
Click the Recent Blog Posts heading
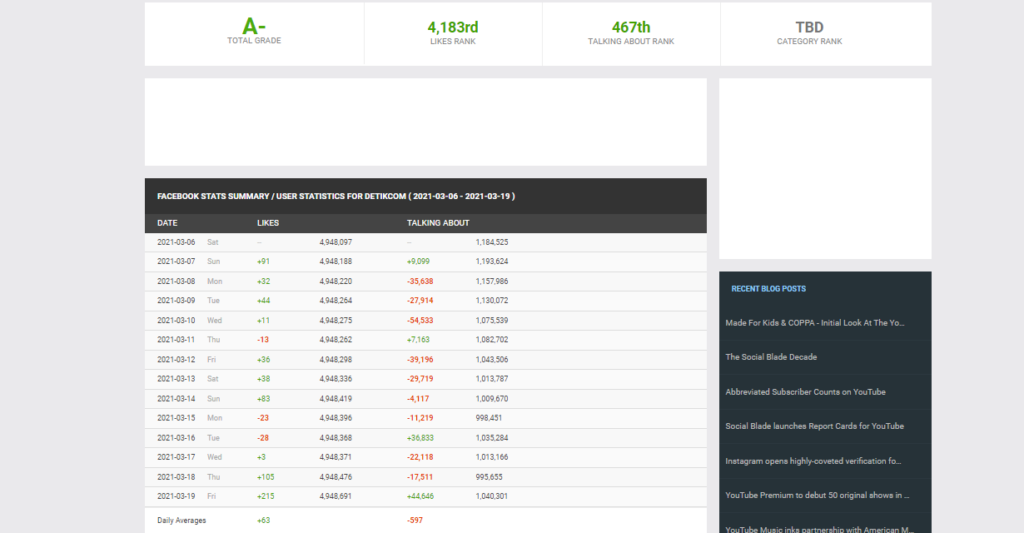point(768,289)
